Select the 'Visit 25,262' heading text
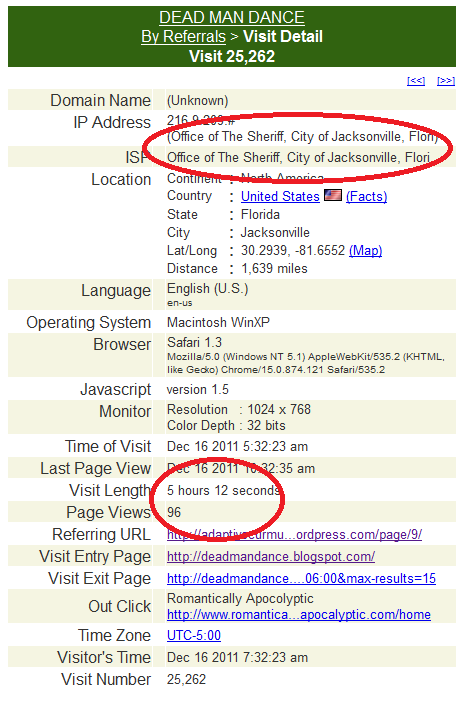This screenshot has width=468, height=710. coord(232,57)
